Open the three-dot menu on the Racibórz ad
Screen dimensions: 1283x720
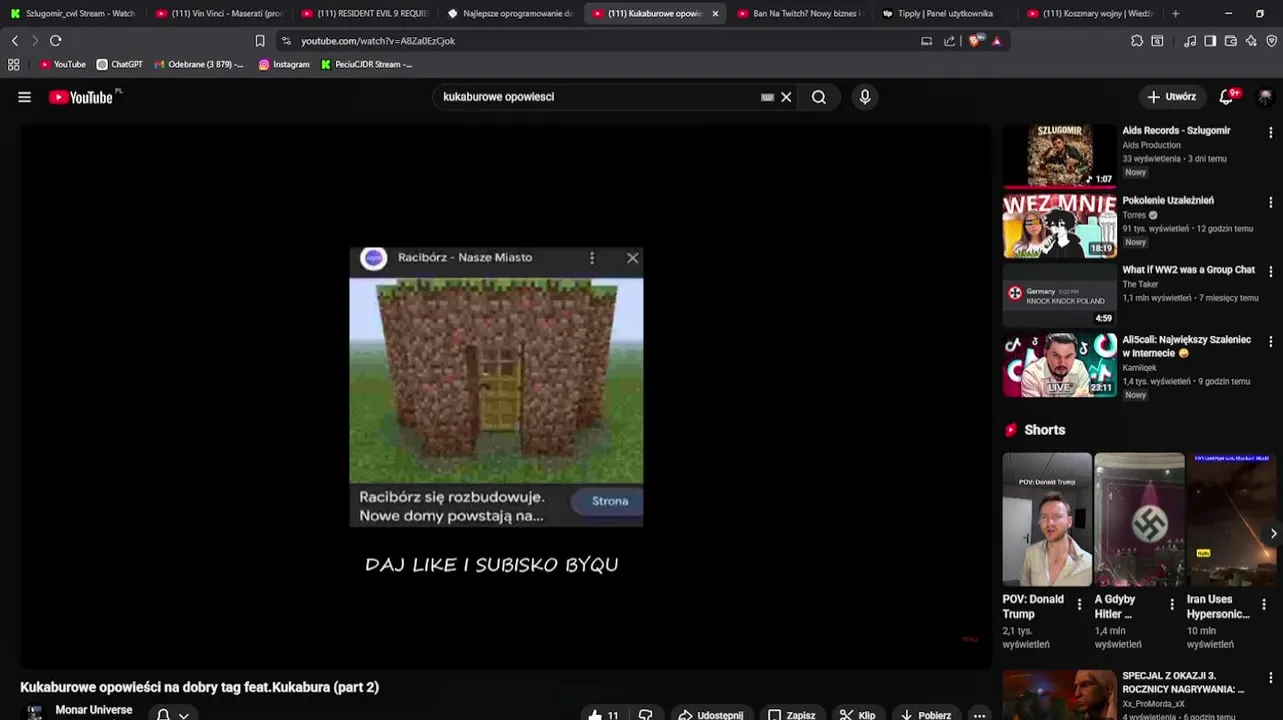592,258
